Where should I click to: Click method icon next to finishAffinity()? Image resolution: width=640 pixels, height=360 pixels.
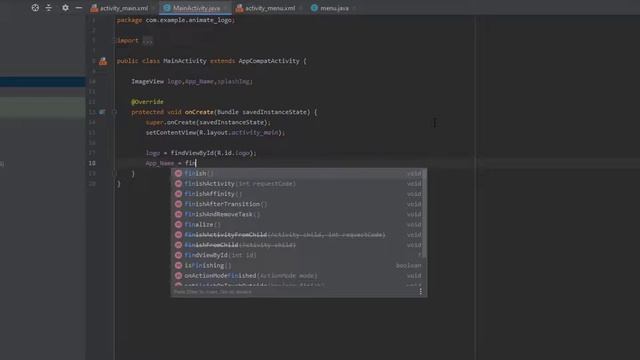point(178,194)
